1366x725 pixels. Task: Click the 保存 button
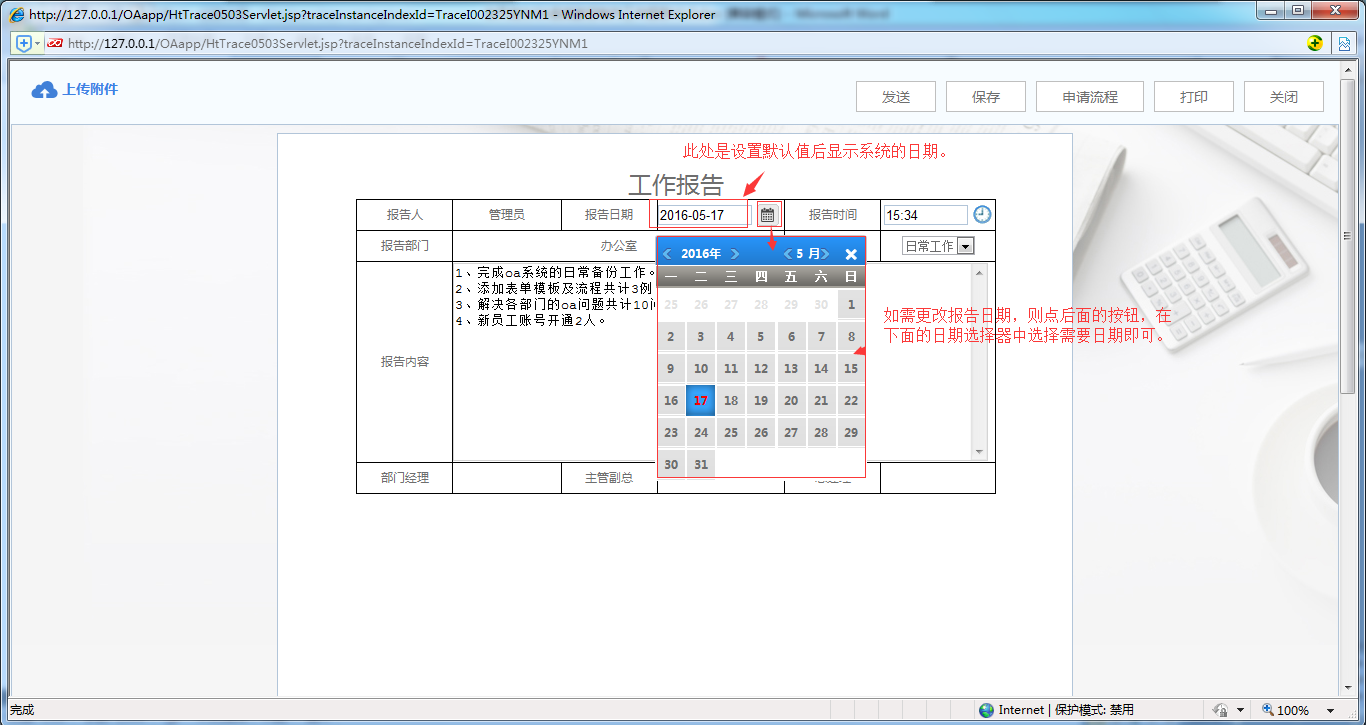click(985, 96)
